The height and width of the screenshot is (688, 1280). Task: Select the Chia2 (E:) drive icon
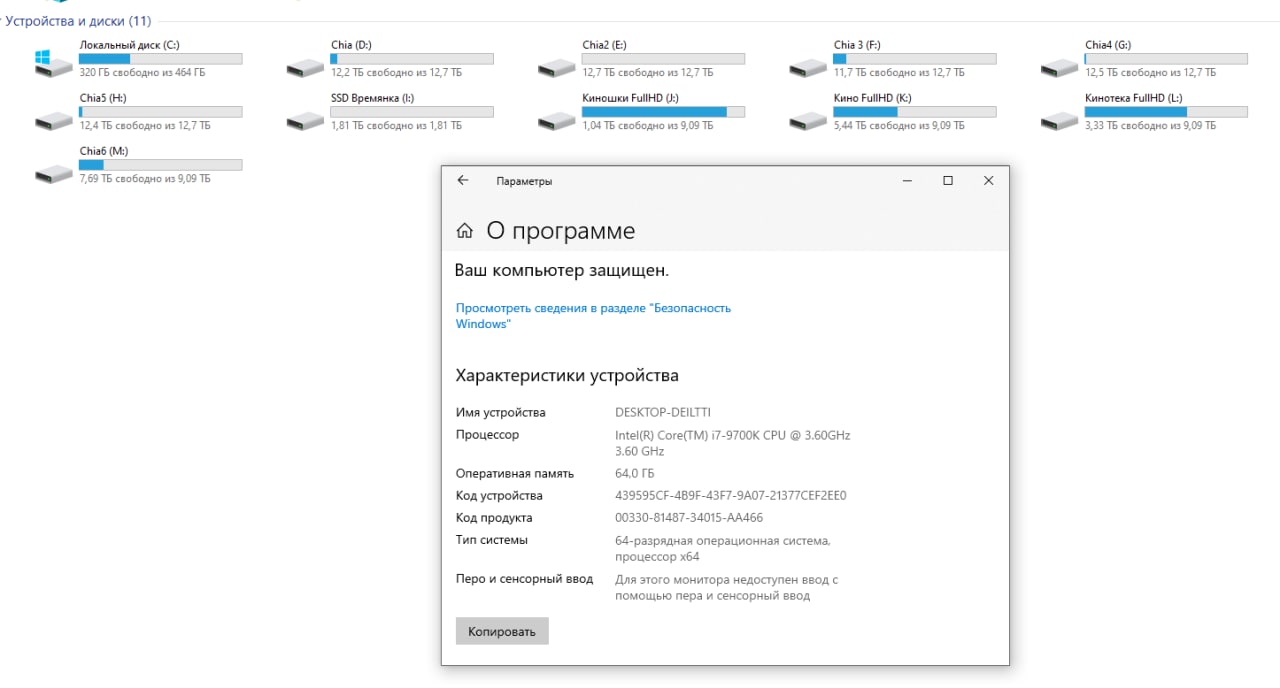[x=557, y=68]
